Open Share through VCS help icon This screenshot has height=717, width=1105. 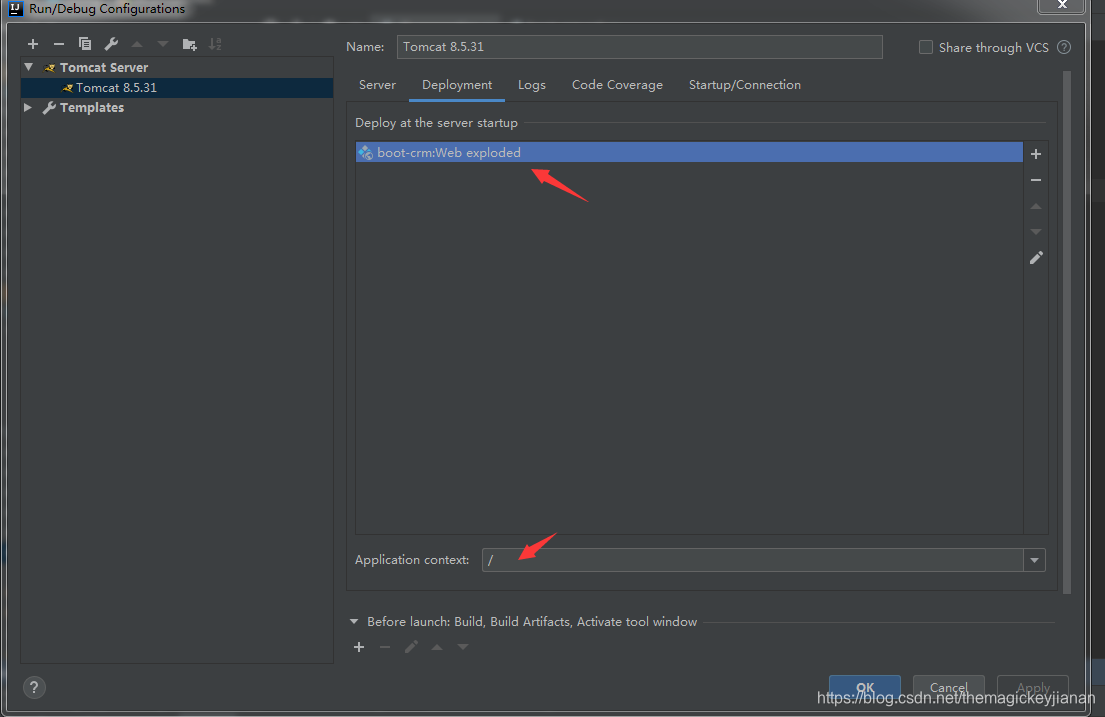pos(1064,47)
